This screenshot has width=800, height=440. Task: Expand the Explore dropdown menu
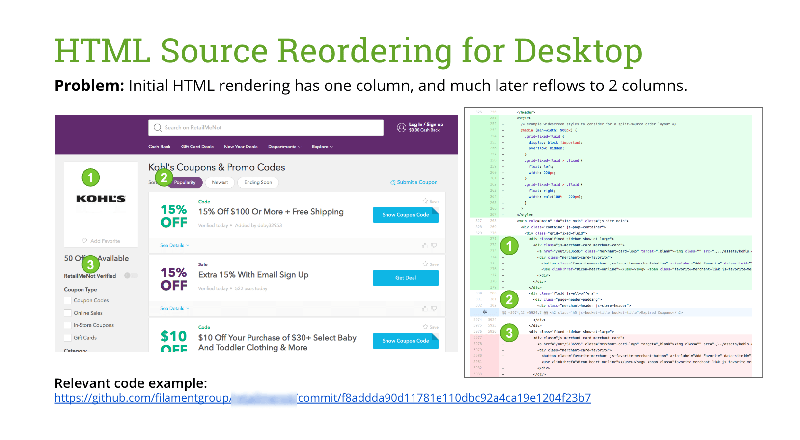pos(322,146)
